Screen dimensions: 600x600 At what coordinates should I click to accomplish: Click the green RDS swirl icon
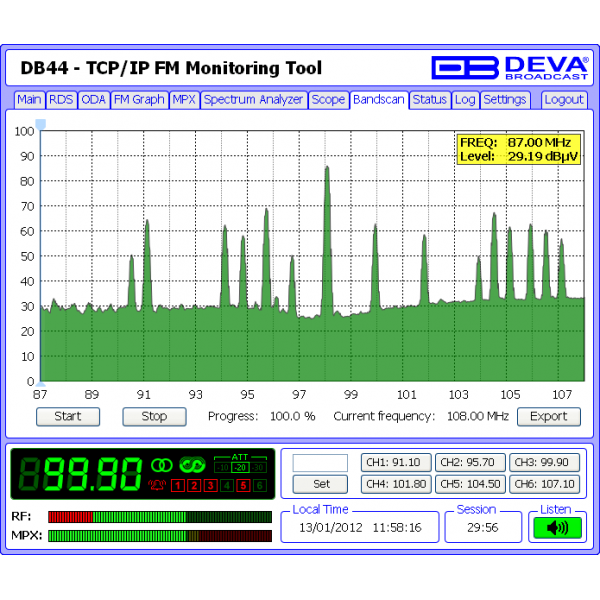tap(192, 465)
